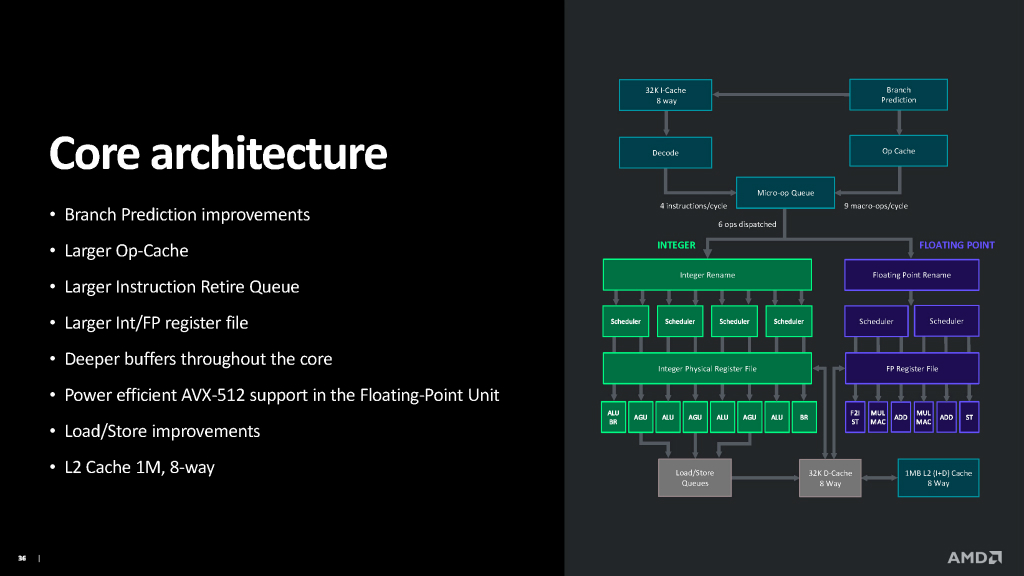Select the 32K I-Cache 8 way block
The image size is (1024, 576).
click(665, 95)
